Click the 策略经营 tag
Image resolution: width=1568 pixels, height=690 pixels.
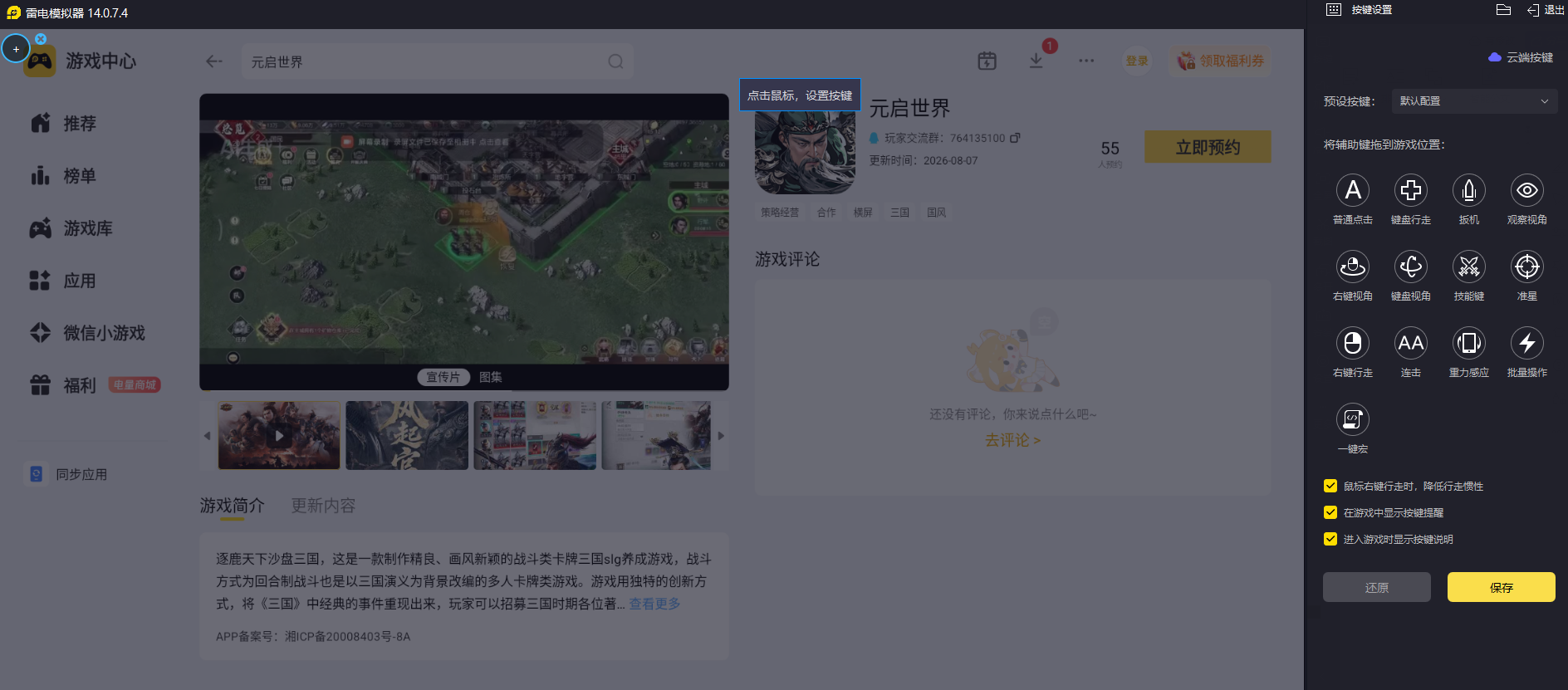point(780,213)
